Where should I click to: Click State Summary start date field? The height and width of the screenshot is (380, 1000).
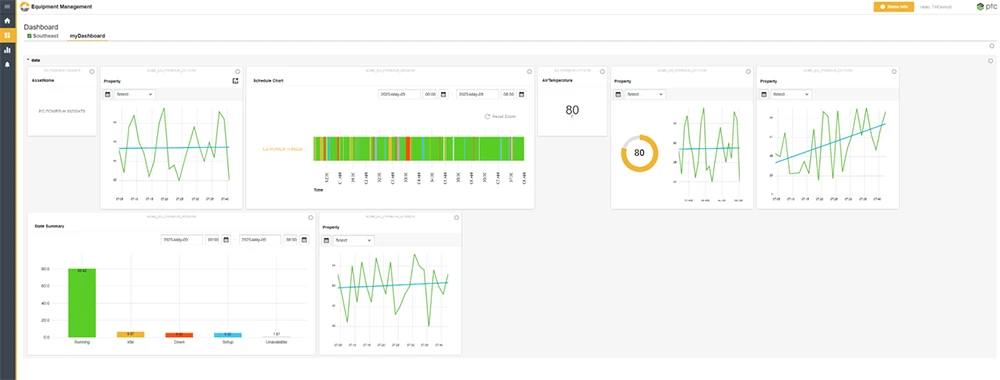(181, 240)
